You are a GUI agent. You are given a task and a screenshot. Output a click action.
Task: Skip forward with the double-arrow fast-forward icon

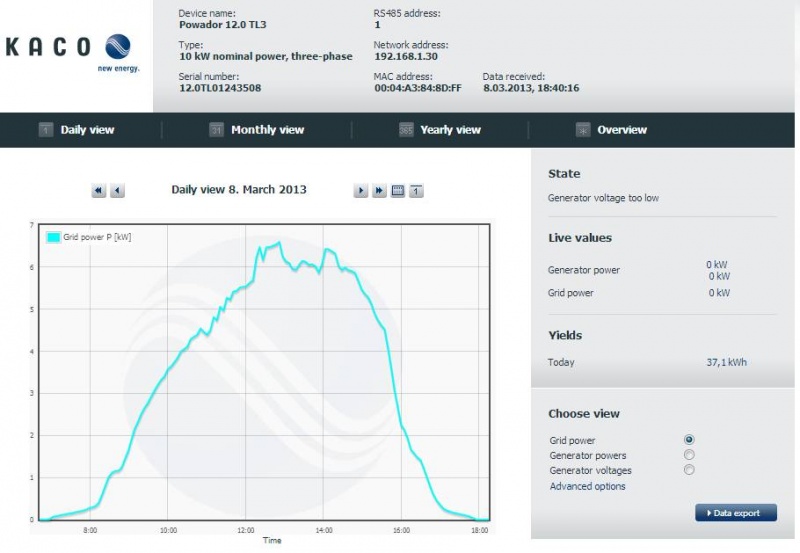point(379,190)
